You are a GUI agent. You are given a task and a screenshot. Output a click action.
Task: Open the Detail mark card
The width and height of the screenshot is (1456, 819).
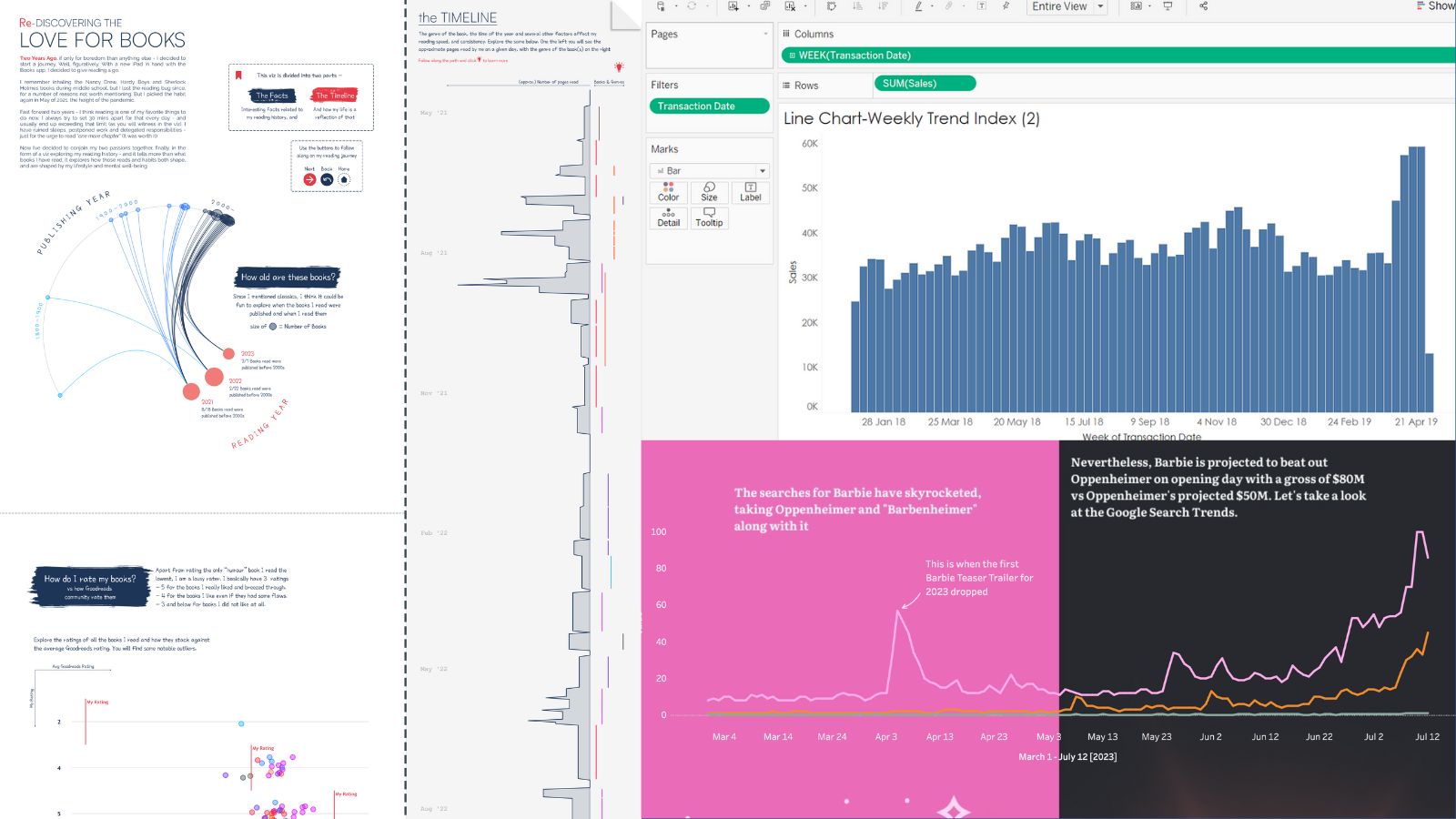(x=668, y=217)
